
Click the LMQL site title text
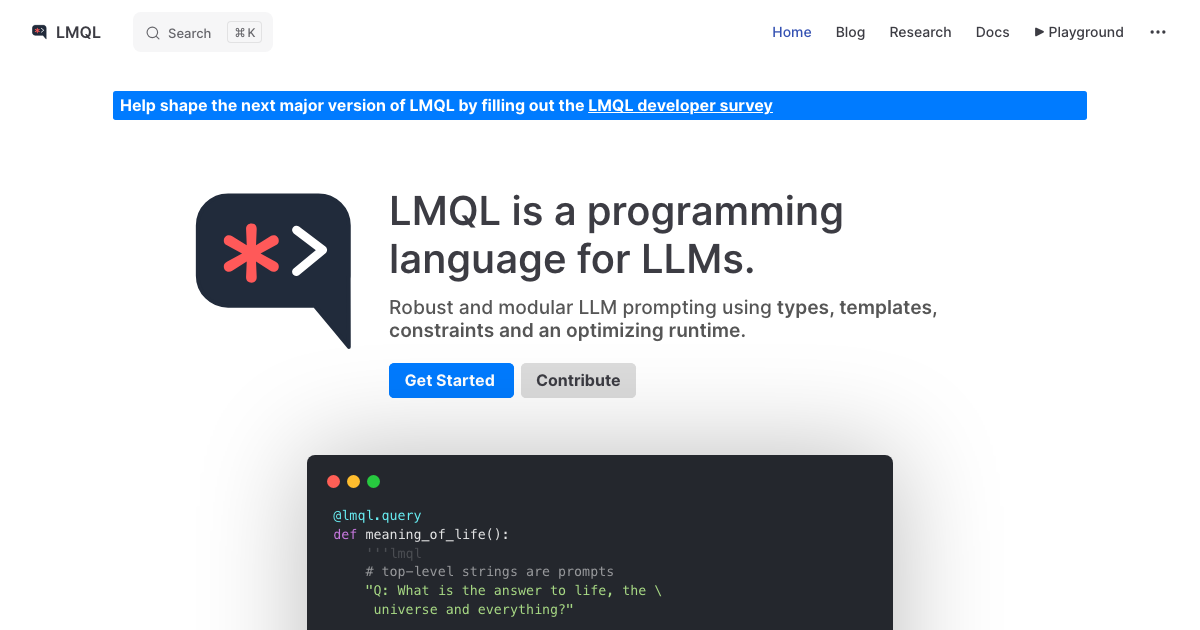pyautogui.click(x=78, y=32)
